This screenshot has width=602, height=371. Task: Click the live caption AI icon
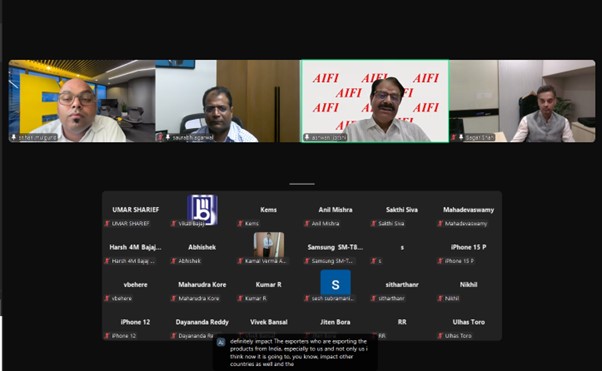point(221,342)
